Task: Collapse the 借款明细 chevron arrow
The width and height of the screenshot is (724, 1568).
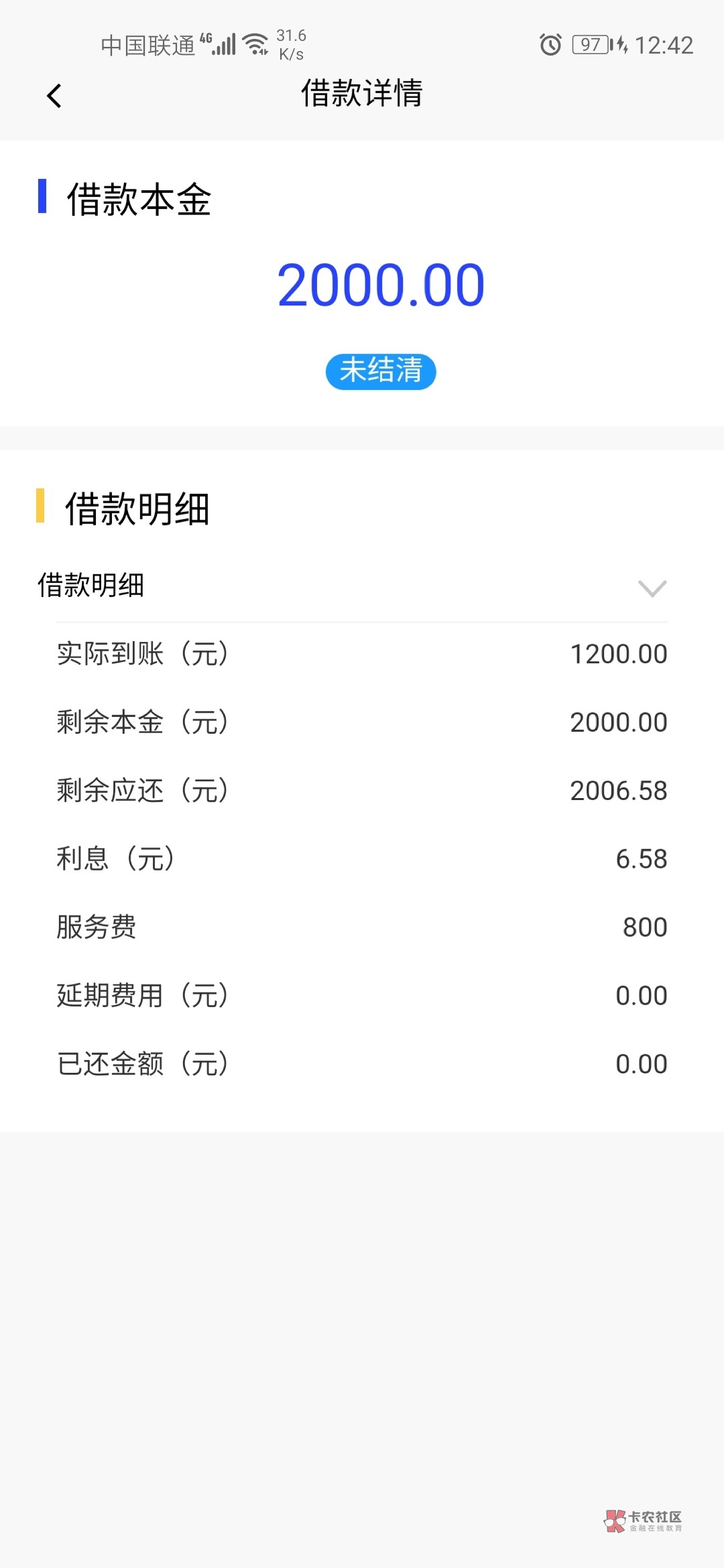Action: point(652,588)
